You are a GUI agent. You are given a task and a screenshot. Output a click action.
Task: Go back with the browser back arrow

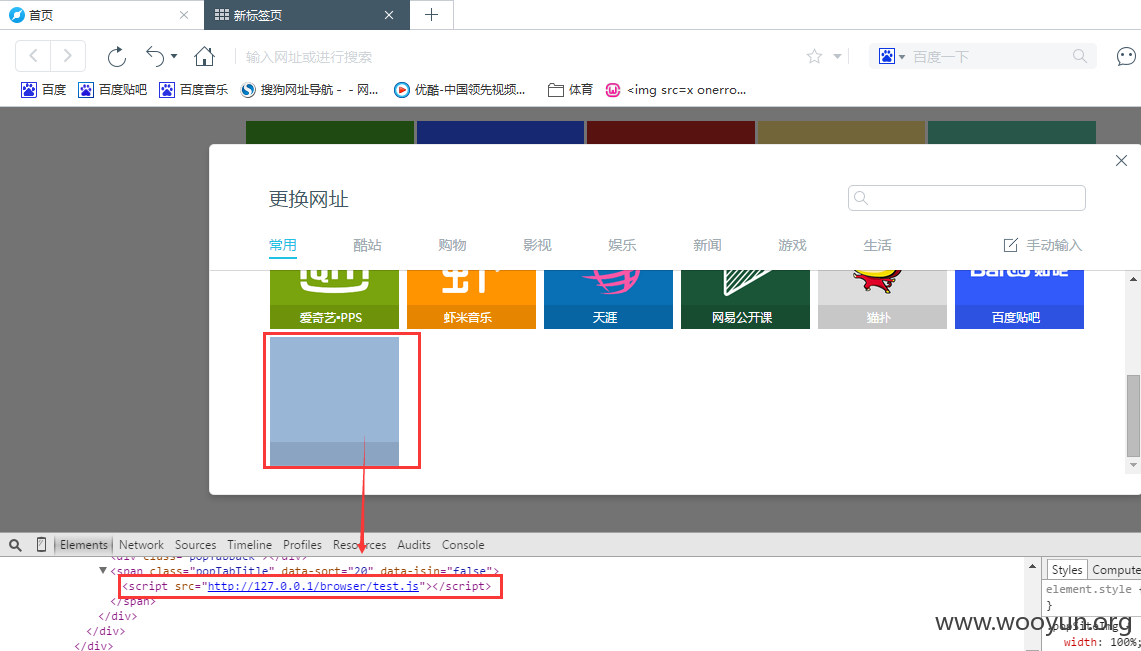point(33,56)
